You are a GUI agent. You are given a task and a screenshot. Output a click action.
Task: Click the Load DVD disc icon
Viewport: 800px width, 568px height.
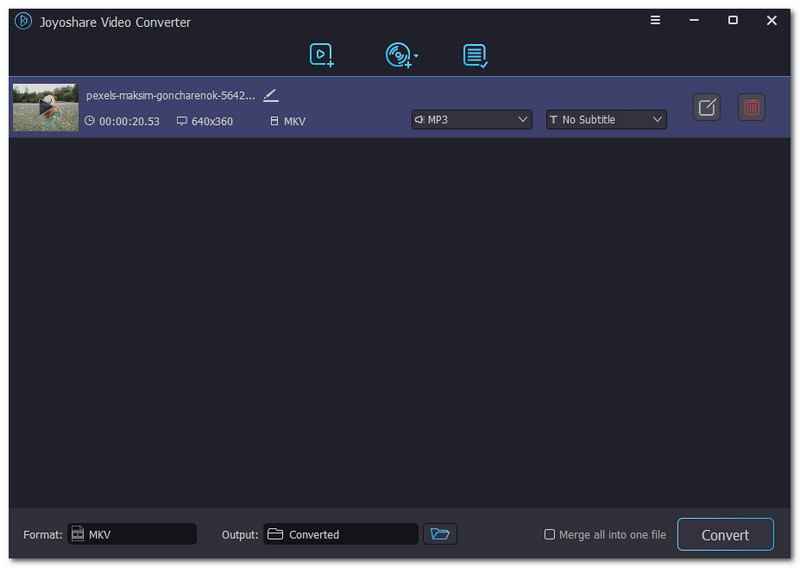tap(398, 55)
